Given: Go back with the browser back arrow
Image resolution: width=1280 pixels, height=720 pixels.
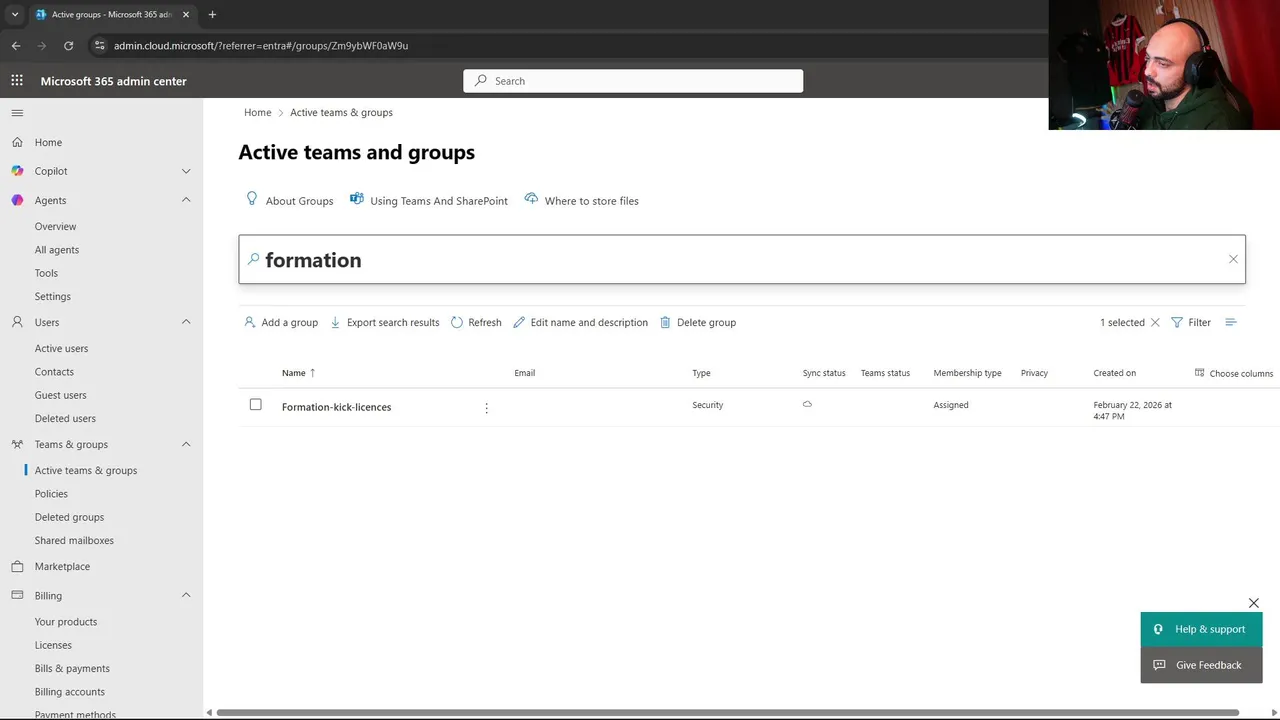Looking at the screenshot, I should [x=16, y=45].
